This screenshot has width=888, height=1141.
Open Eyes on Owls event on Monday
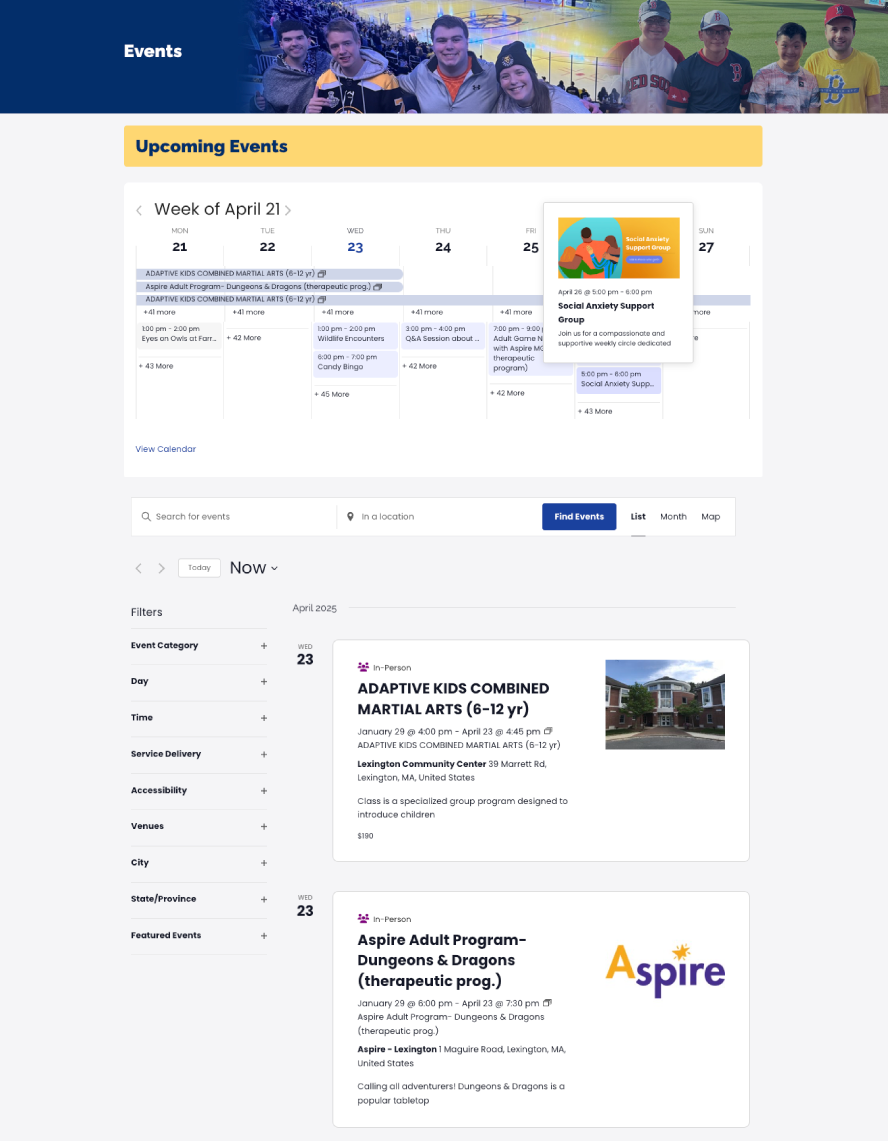pyautogui.click(x=180, y=334)
